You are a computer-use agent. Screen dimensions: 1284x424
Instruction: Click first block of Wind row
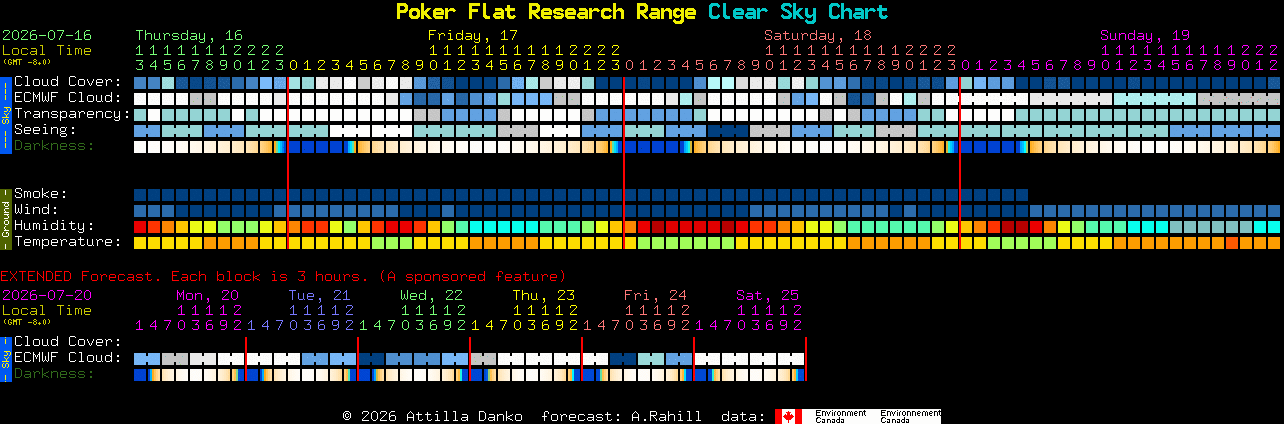[x=140, y=210]
